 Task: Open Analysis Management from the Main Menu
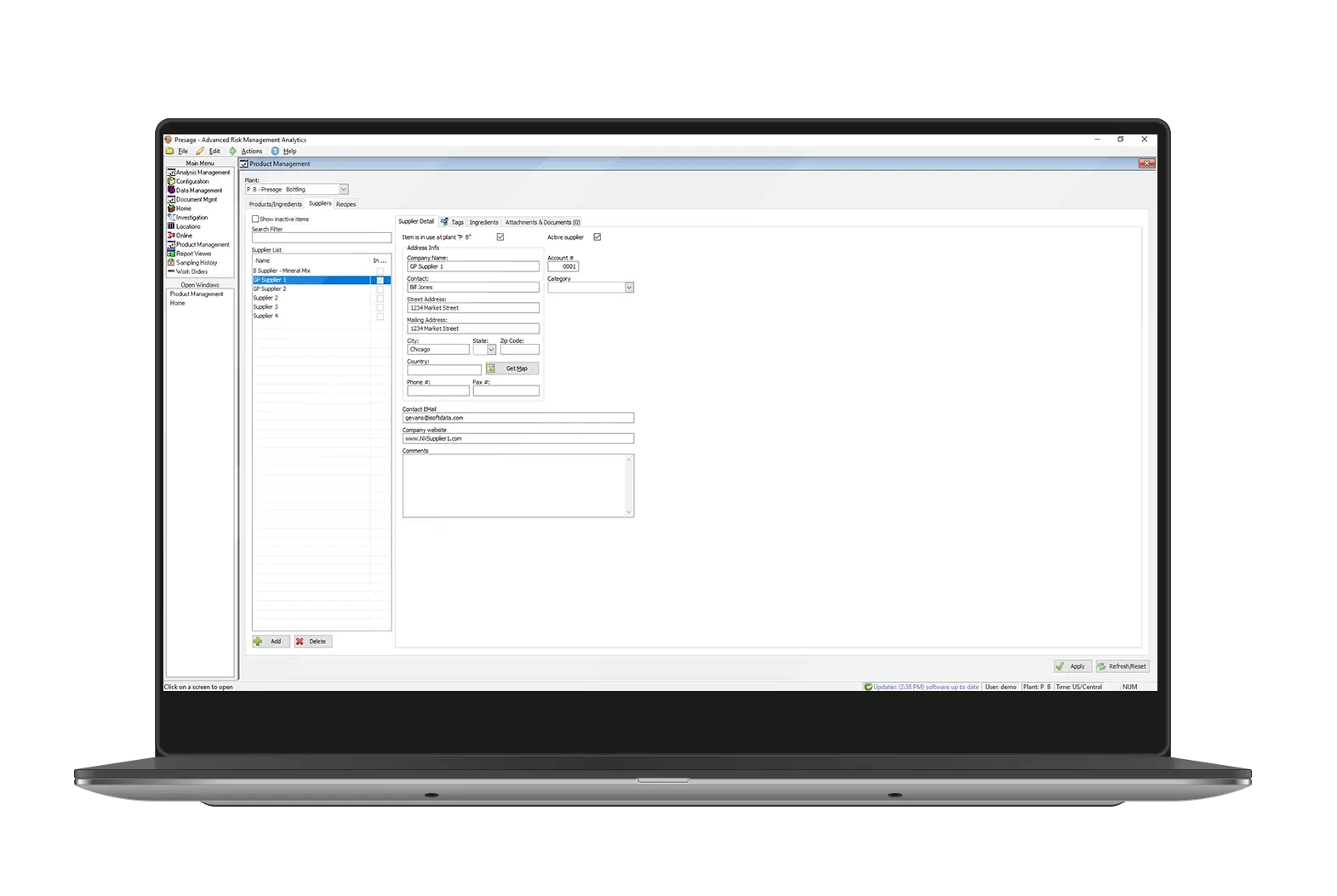pos(199,173)
